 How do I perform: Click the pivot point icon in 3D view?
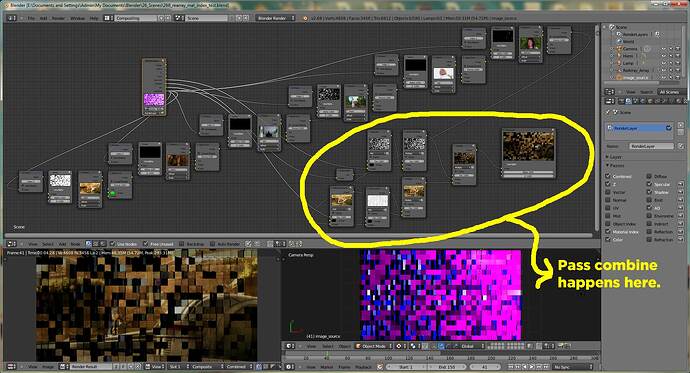pyautogui.click(x=414, y=346)
